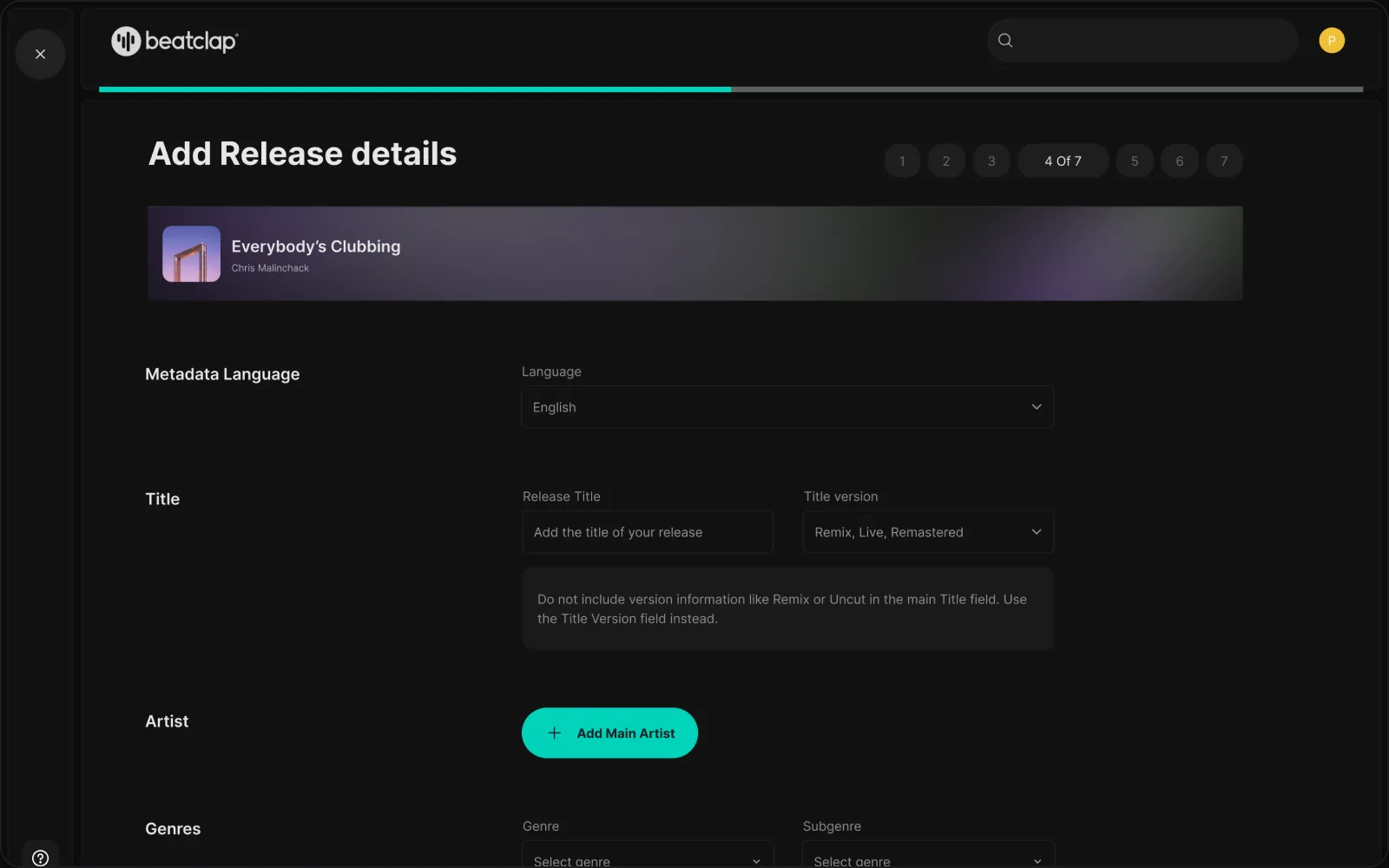The image size is (1389, 868).
Task: Open the help question mark icon
Action: tap(40, 858)
